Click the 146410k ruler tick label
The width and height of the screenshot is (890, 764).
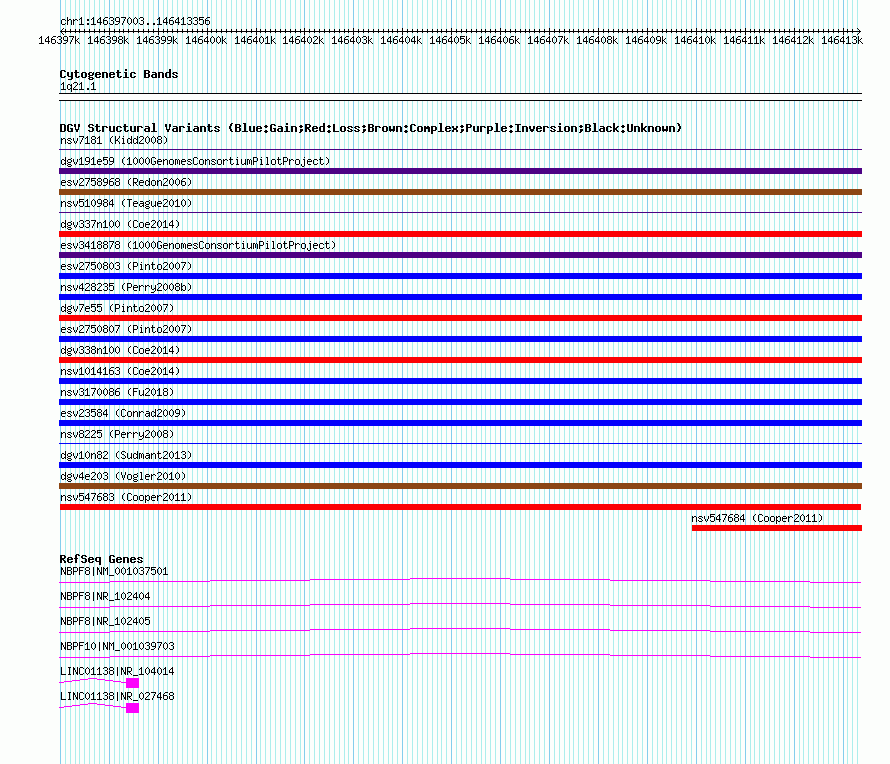coord(695,40)
